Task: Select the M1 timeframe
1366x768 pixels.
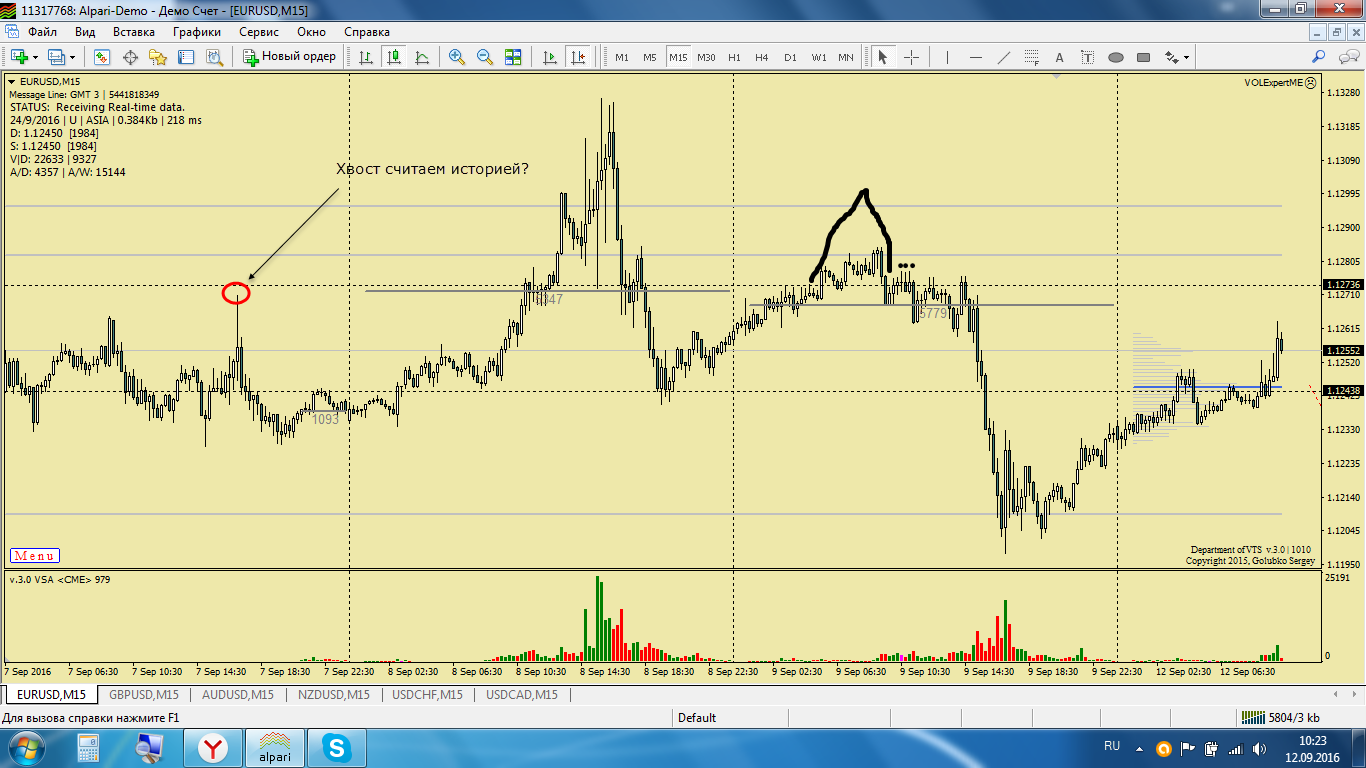Action: click(622, 57)
